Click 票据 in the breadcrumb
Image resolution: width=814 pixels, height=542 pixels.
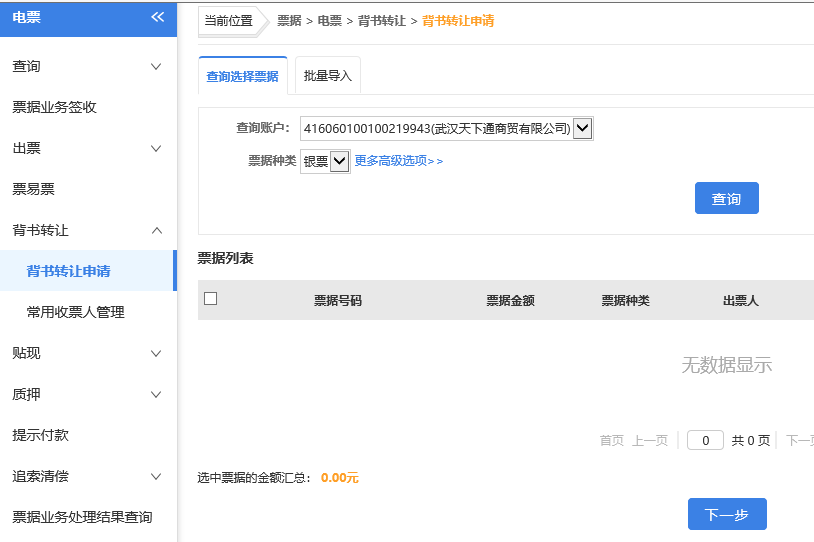(x=289, y=21)
